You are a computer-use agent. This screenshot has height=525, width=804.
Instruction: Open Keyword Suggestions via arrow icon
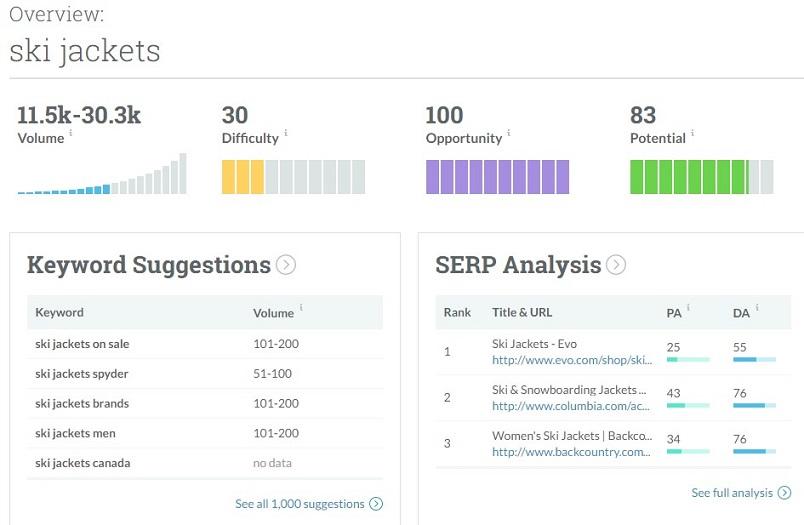[286, 265]
